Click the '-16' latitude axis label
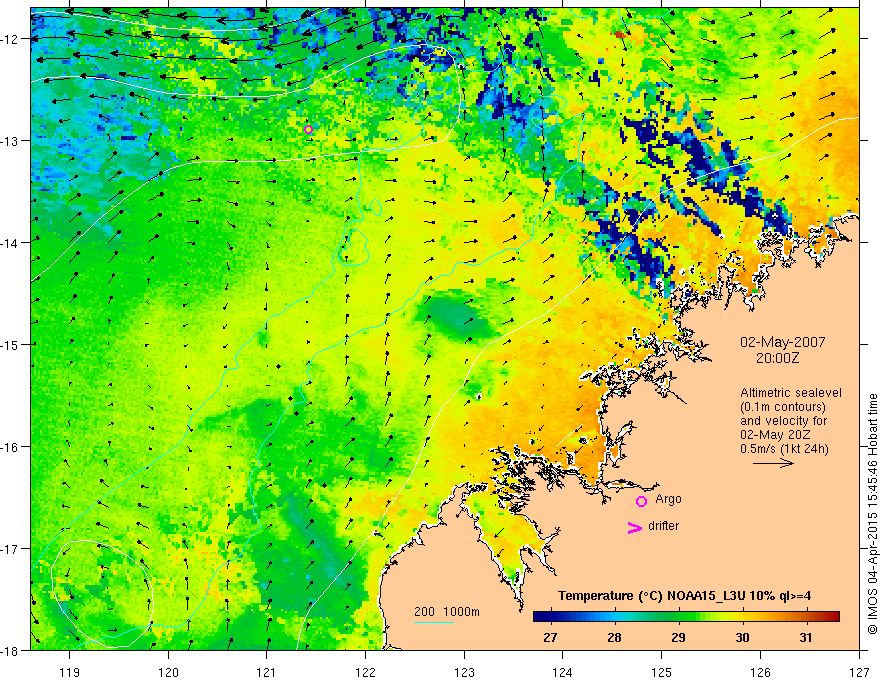This screenshot has height=680, width=880. [x=11, y=447]
